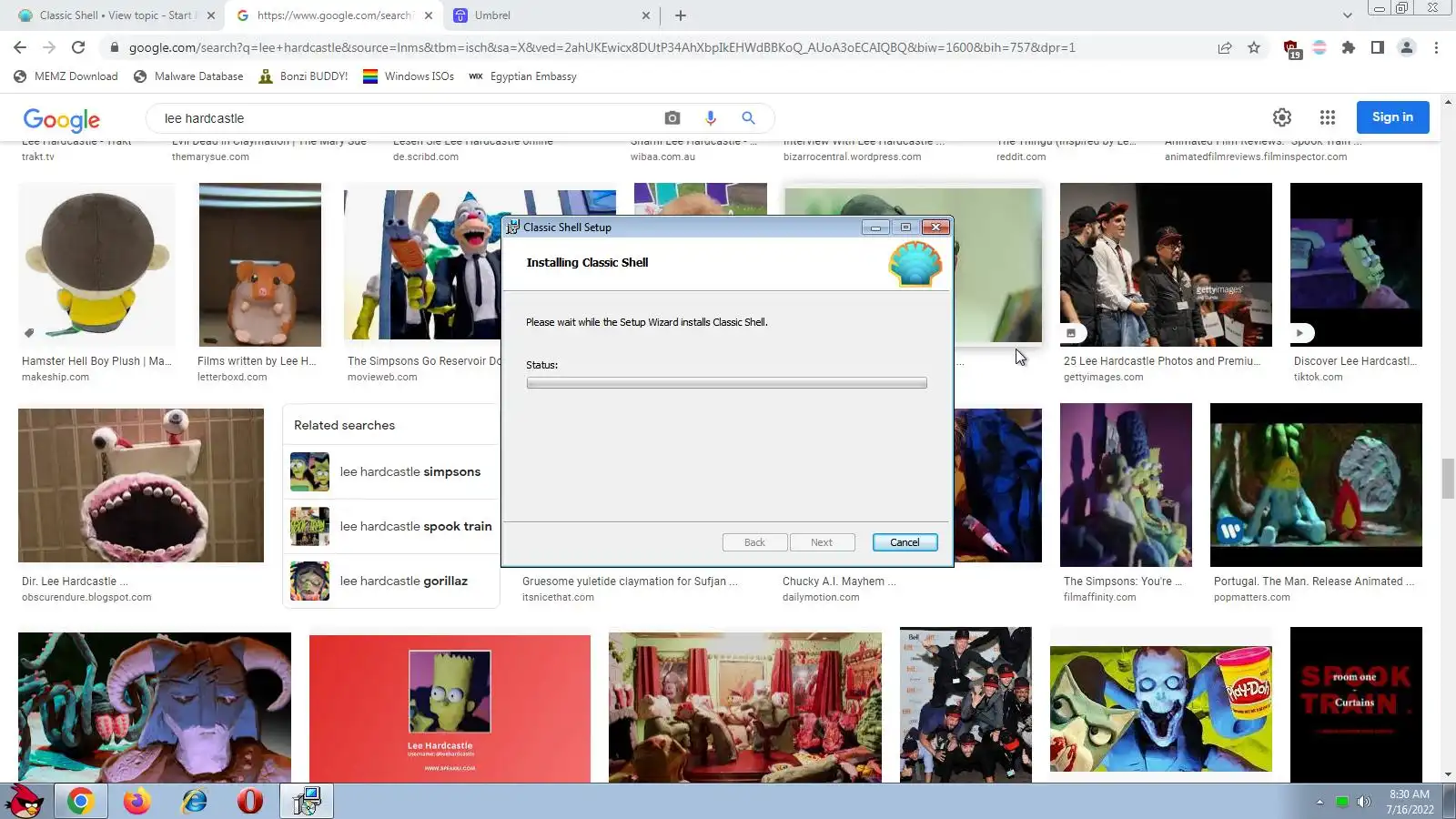Open Chrome three-dot menu
The image size is (1456, 819).
pyautogui.click(x=1436, y=47)
